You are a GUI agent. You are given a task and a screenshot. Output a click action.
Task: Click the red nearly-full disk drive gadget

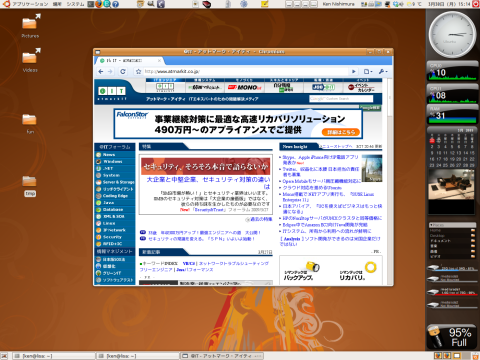pos(452,292)
